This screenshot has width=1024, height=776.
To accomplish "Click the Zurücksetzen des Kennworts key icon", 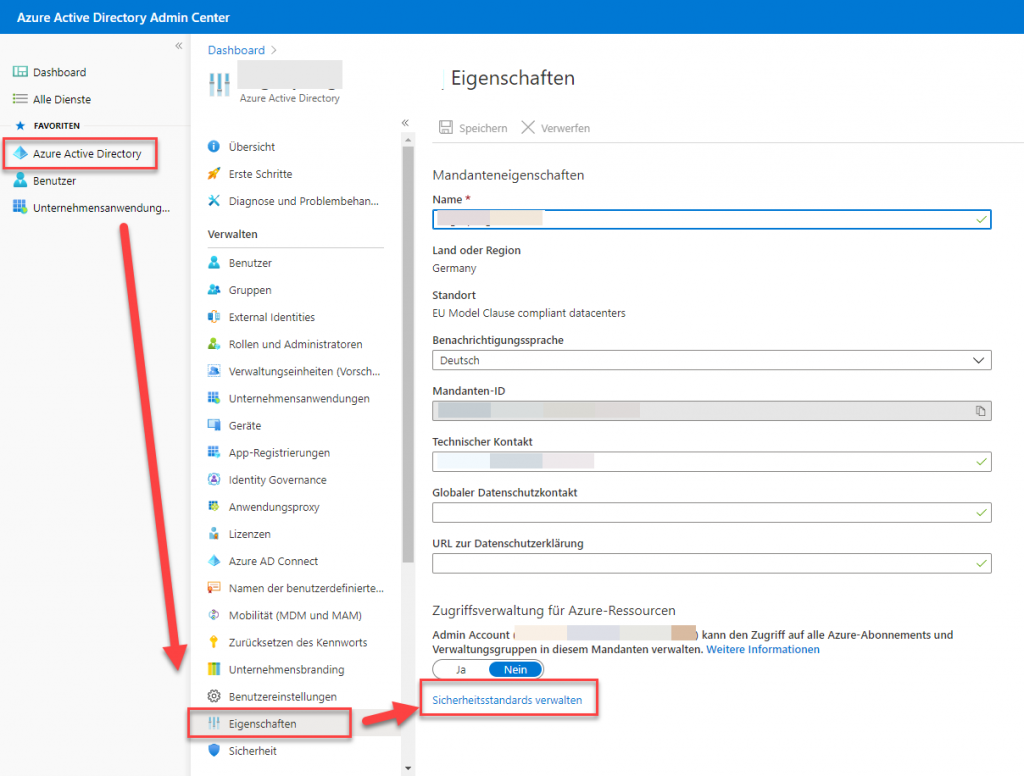I will [x=214, y=642].
